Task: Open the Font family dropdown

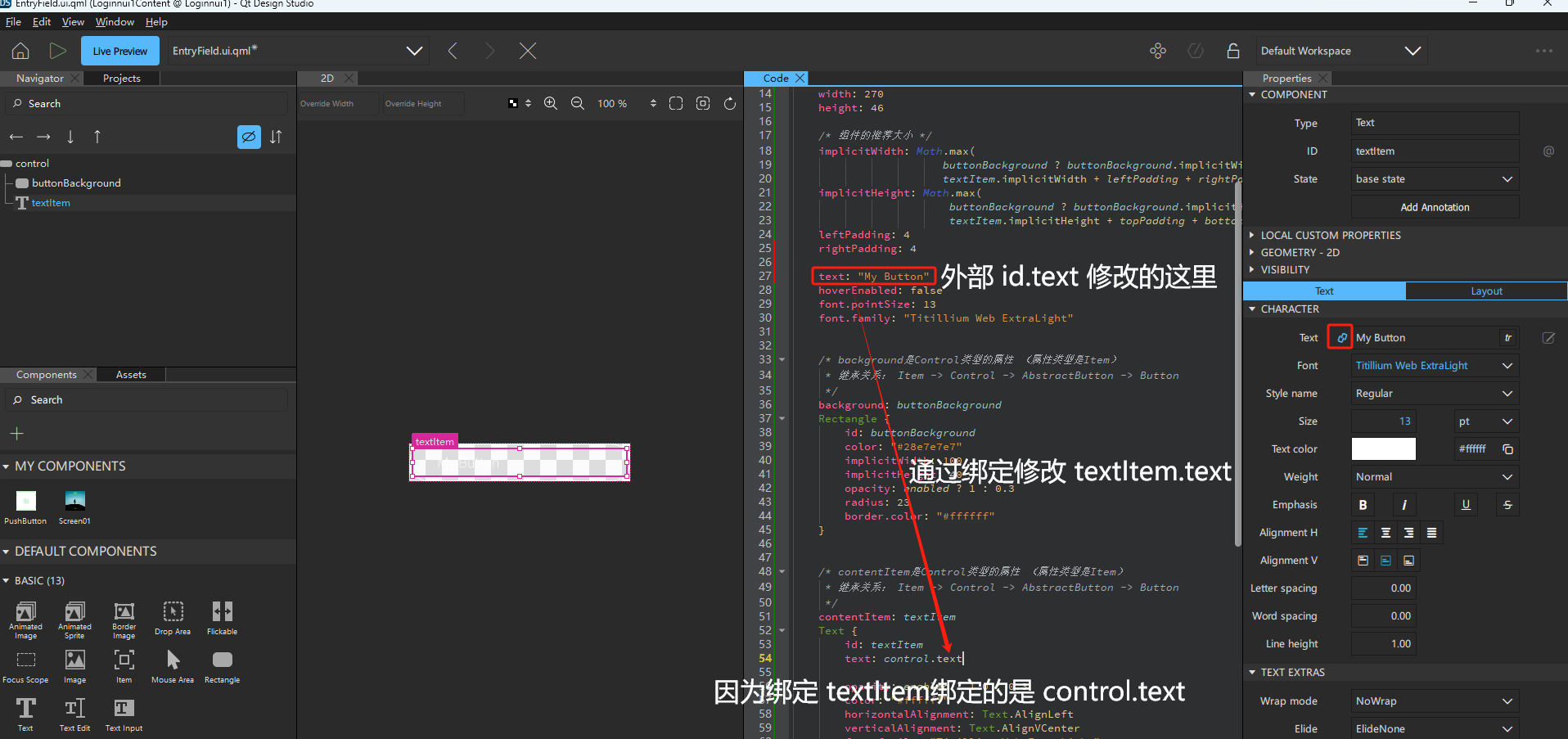Action: pyautogui.click(x=1435, y=366)
